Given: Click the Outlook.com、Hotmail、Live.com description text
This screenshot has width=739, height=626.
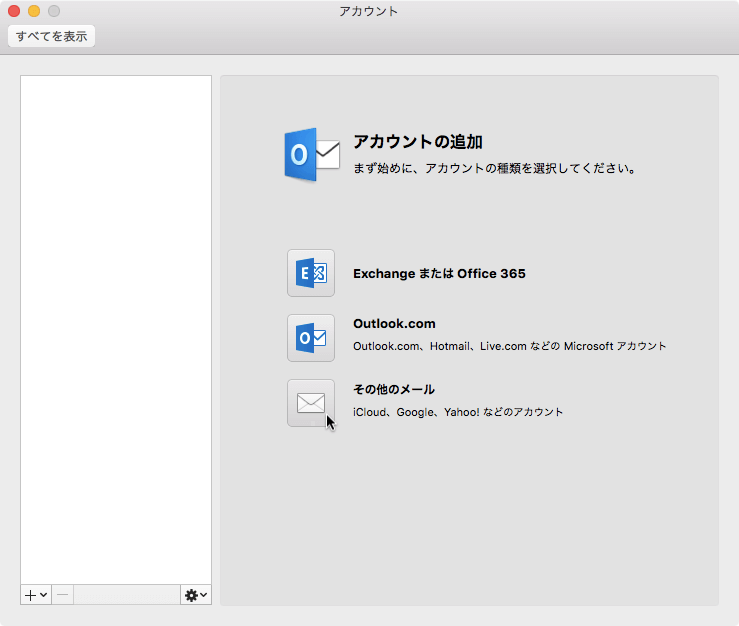Looking at the screenshot, I should (509, 346).
